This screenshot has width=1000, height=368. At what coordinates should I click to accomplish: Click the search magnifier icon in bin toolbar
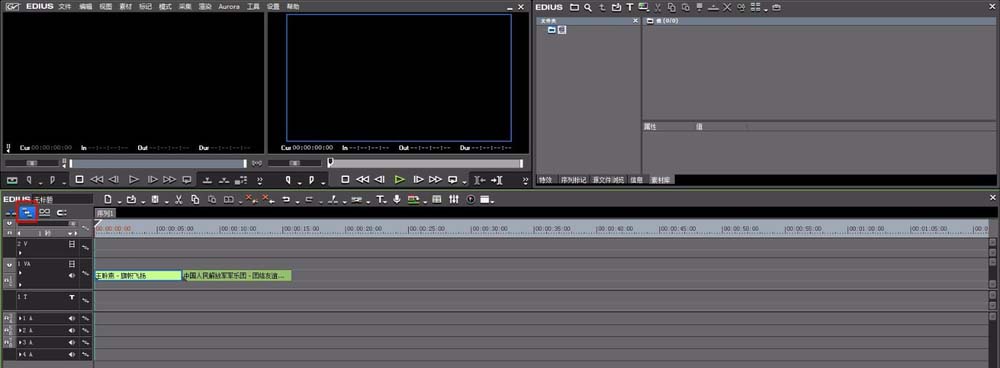click(588, 7)
